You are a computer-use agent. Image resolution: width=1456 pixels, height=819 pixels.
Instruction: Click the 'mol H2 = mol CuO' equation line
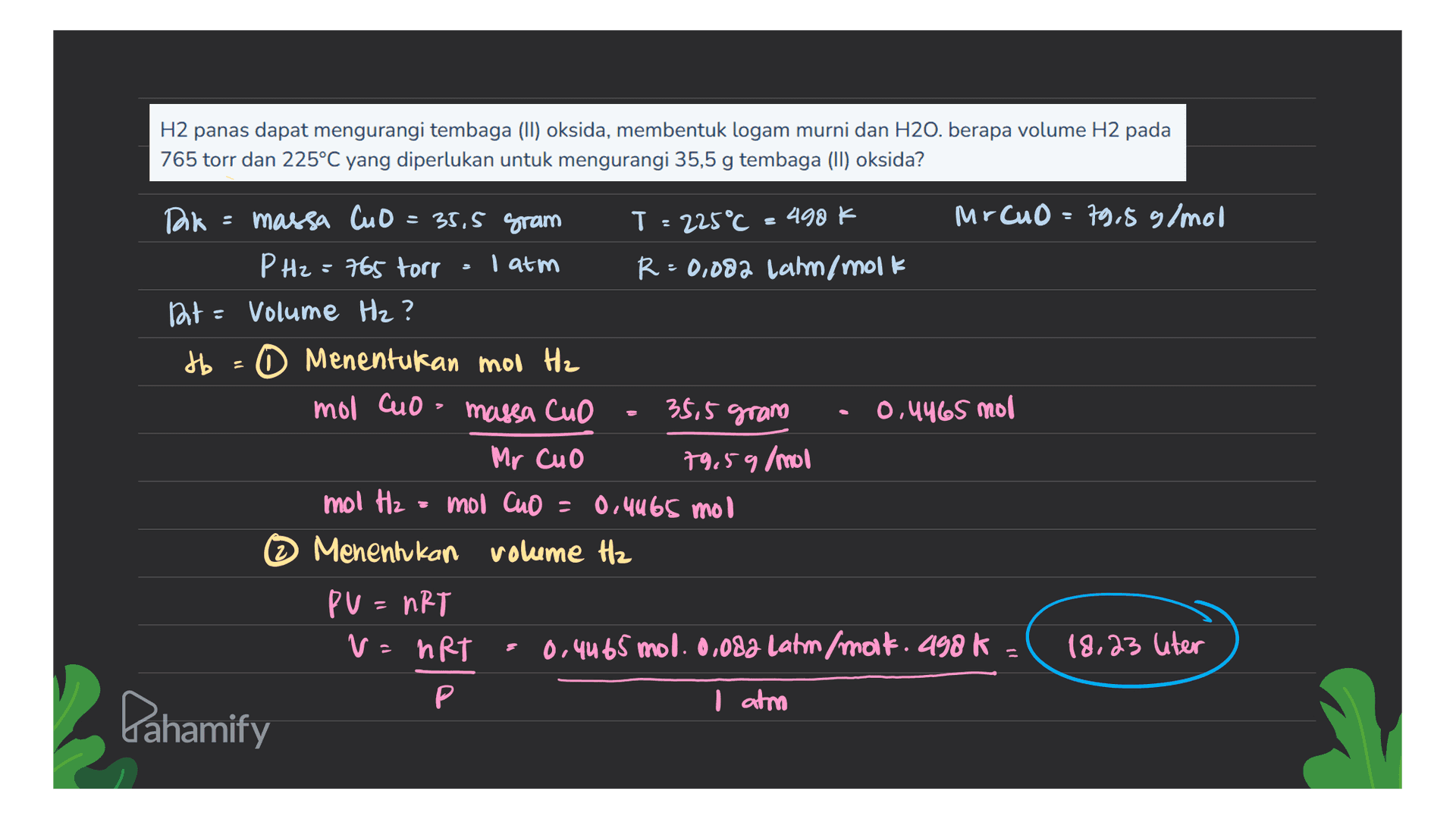pyautogui.click(x=432, y=504)
